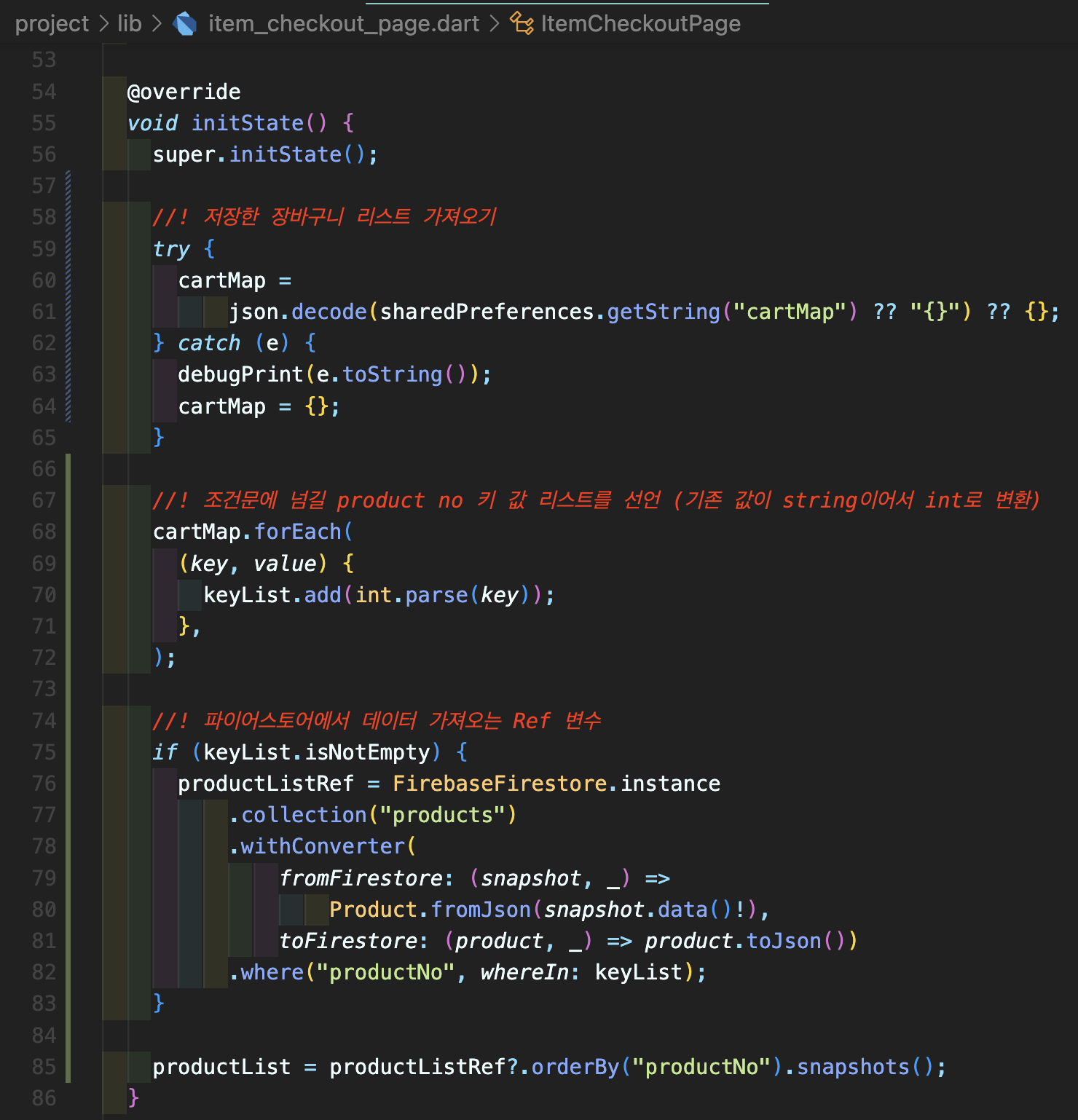Click the "products" string literal
The image size is (1078, 1120).
[444, 815]
